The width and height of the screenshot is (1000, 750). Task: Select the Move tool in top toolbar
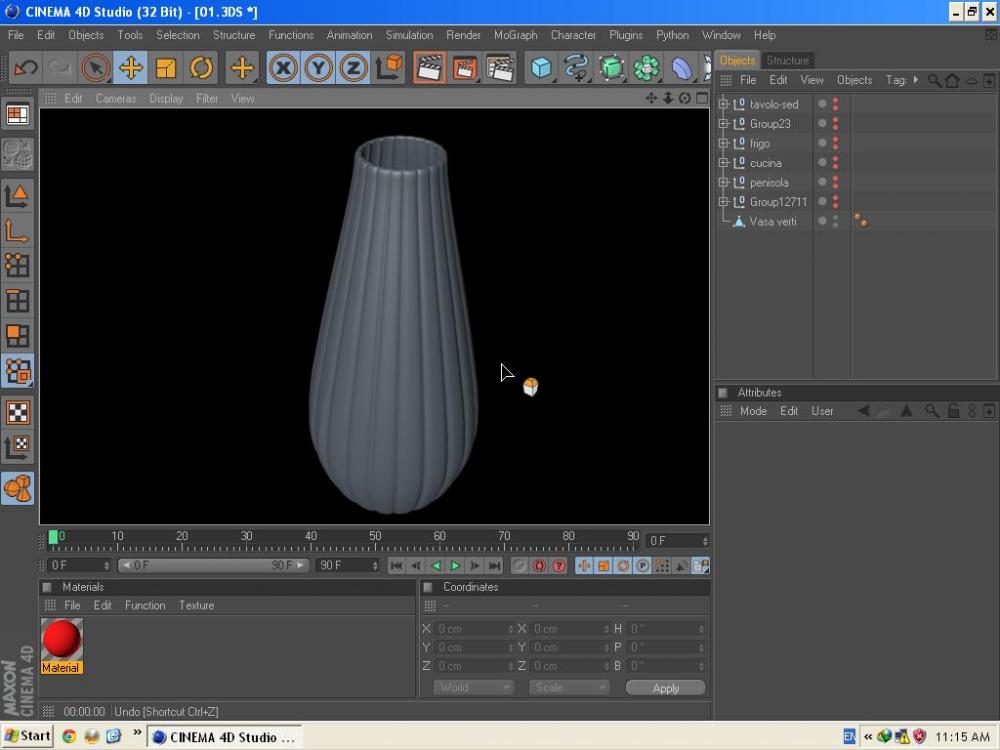click(130, 68)
